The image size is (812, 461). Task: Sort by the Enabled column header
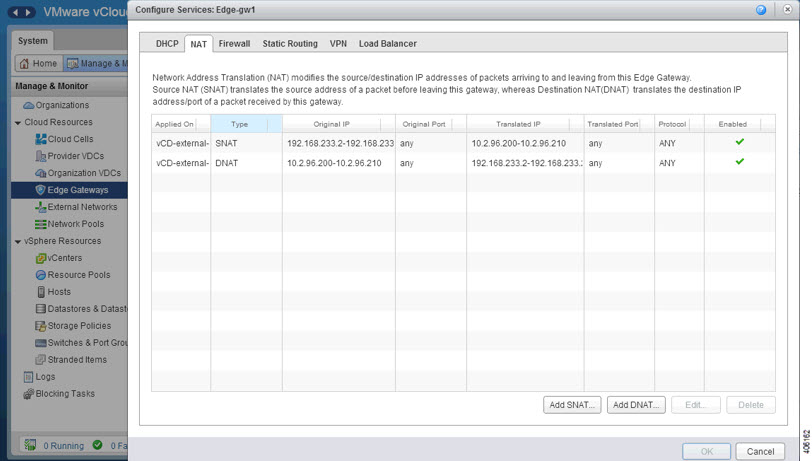(x=740, y=124)
